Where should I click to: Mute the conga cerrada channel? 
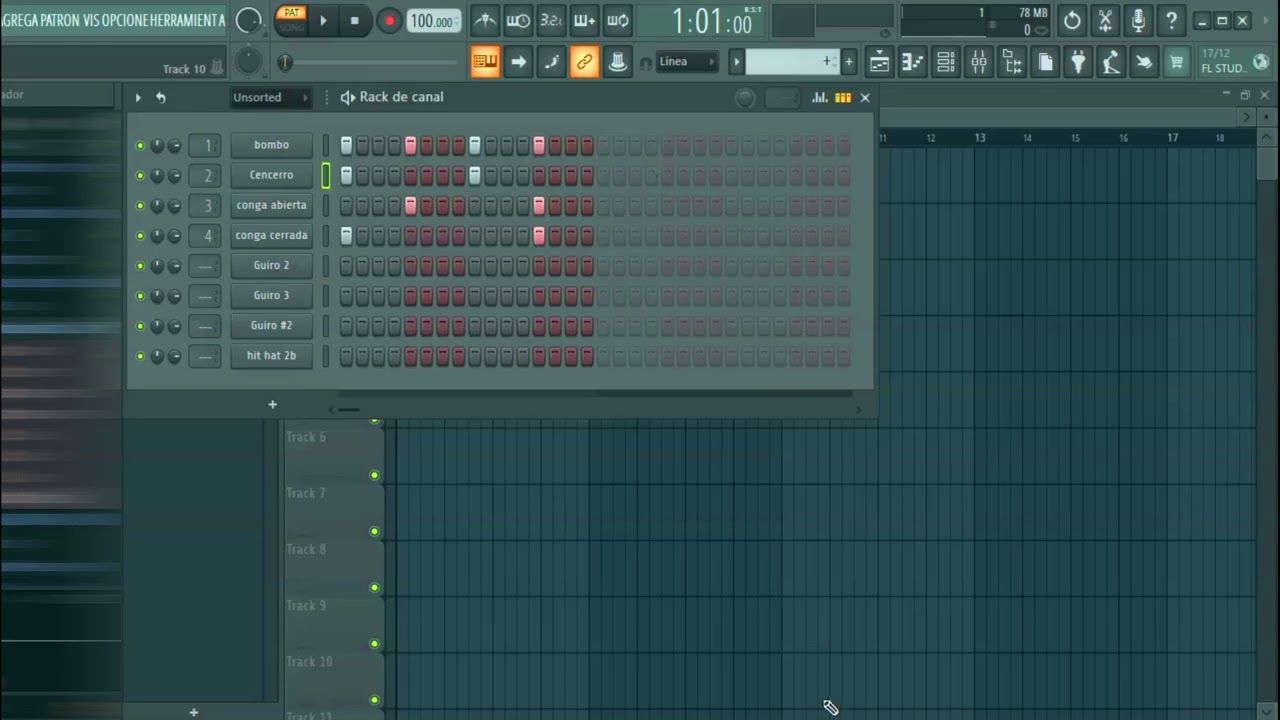point(140,236)
